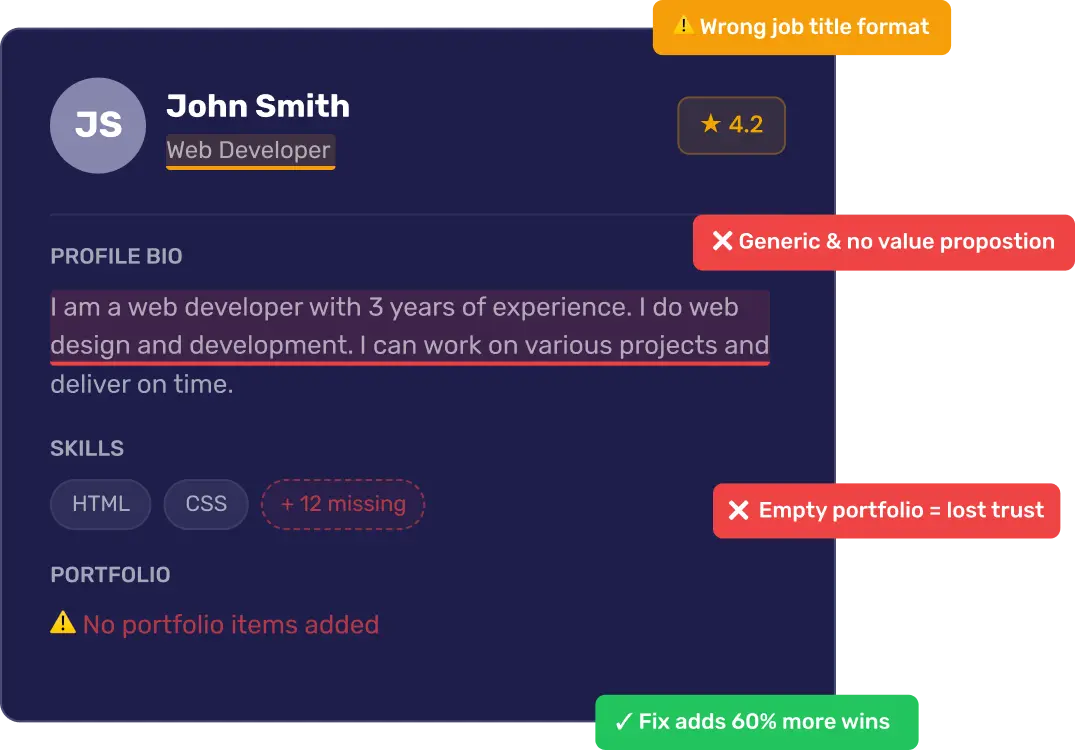Open the 'Wrong job title format' callout
Image resolution: width=1075 pixels, height=750 pixels.
click(801, 27)
